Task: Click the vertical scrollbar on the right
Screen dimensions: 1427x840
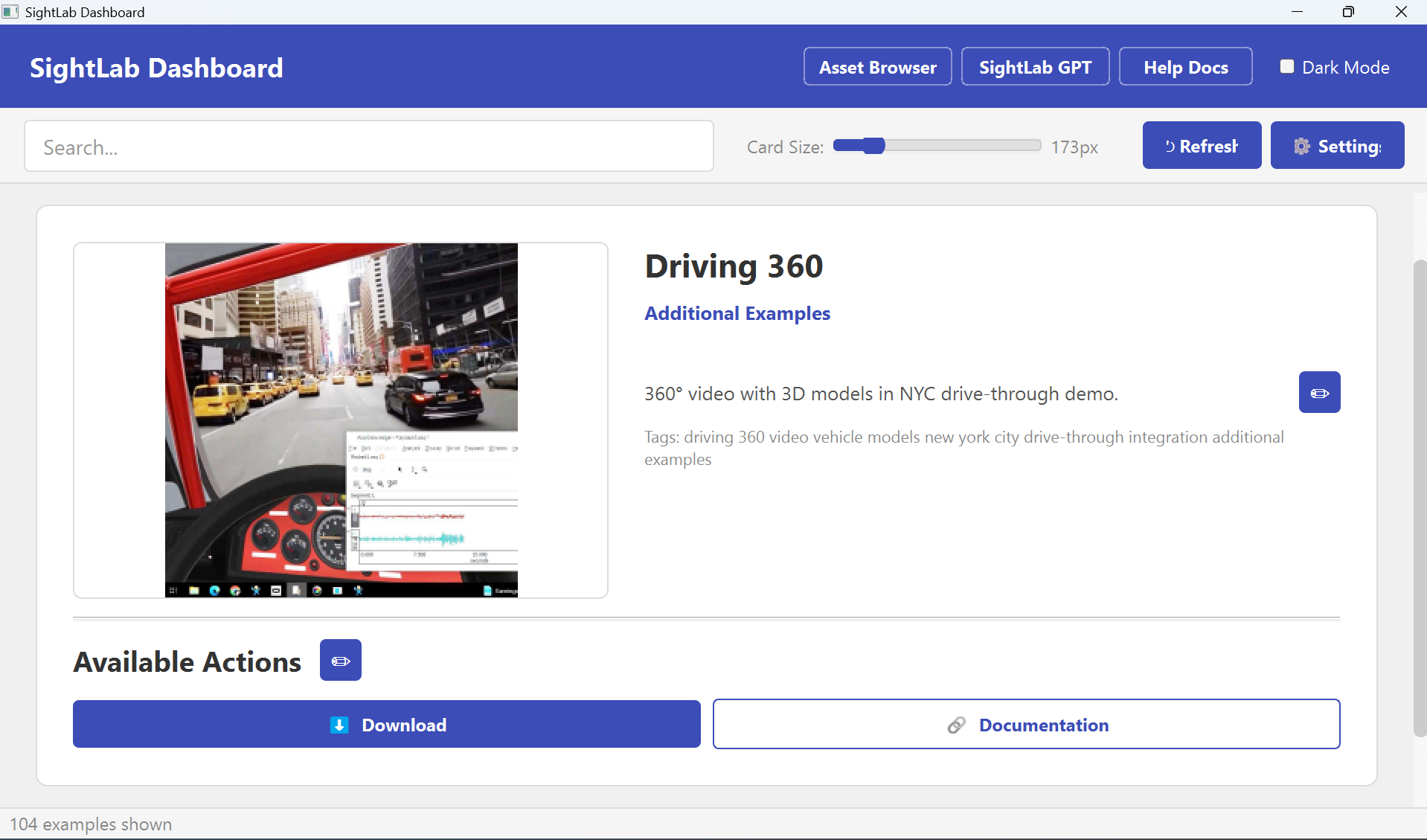Action: tap(1420, 498)
